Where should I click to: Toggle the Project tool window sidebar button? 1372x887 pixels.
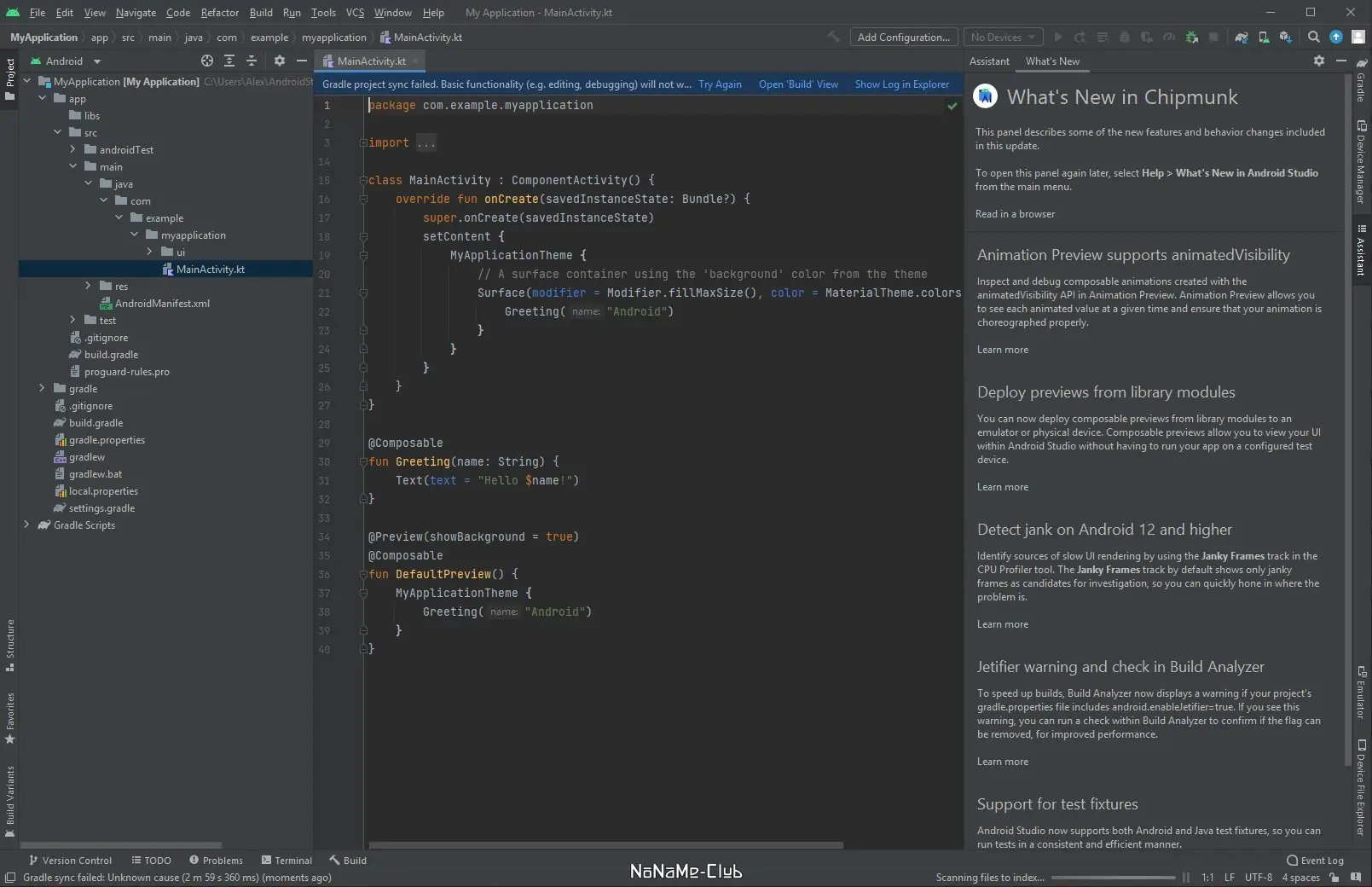click(x=9, y=79)
